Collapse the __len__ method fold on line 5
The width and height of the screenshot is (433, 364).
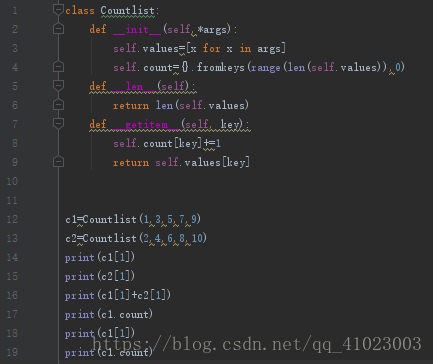tap(58, 85)
